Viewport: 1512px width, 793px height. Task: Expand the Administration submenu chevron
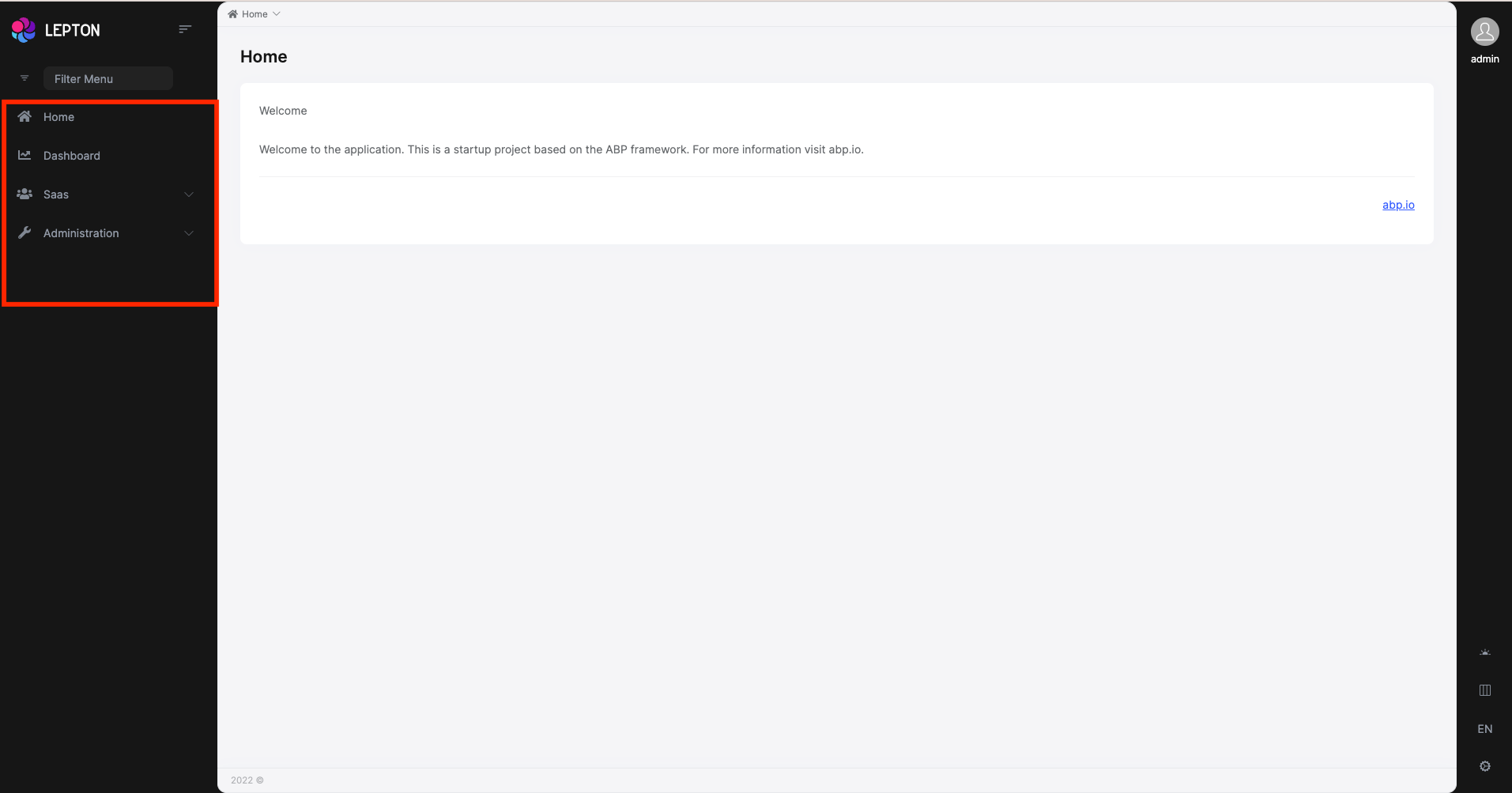[189, 233]
